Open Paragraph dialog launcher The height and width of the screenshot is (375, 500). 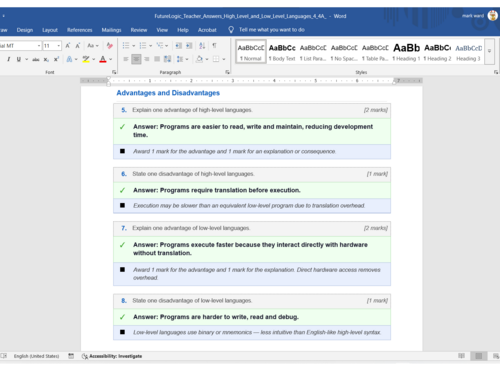tap(227, 72)
